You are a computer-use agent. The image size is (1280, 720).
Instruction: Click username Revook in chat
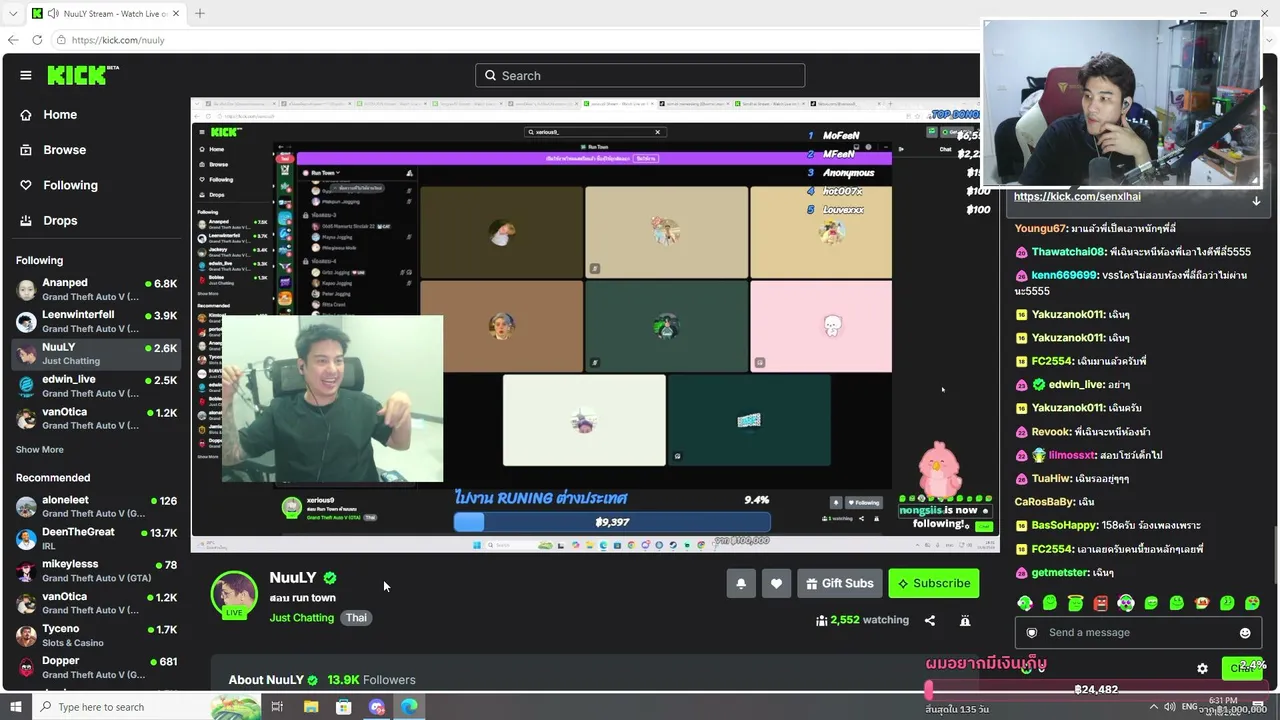click(x=1051, y=432)
